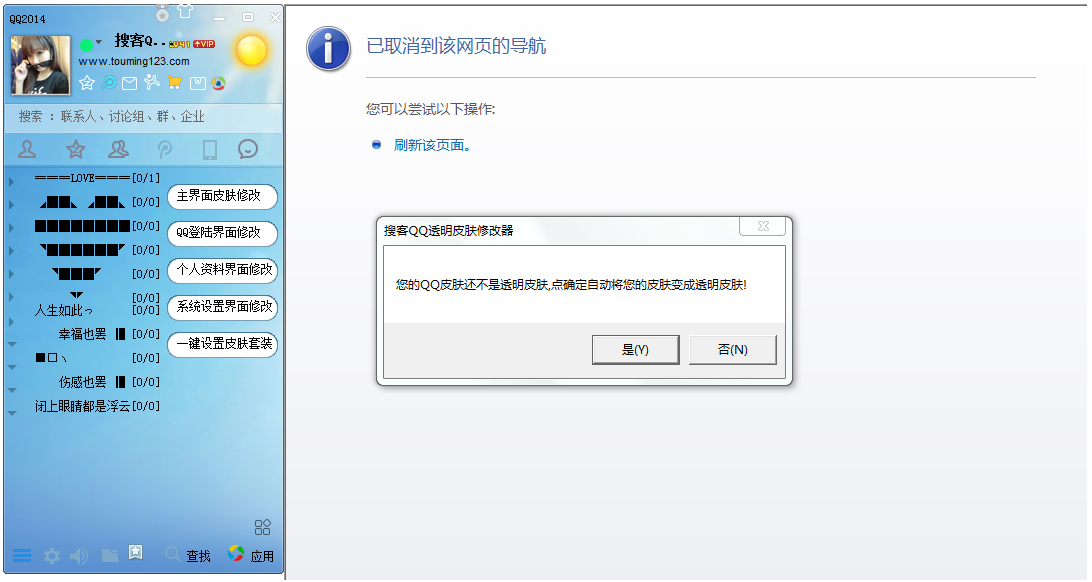Select the 闭上眼睛都是浮云 contact group
Screen dimensions: 1092x582
98,406
